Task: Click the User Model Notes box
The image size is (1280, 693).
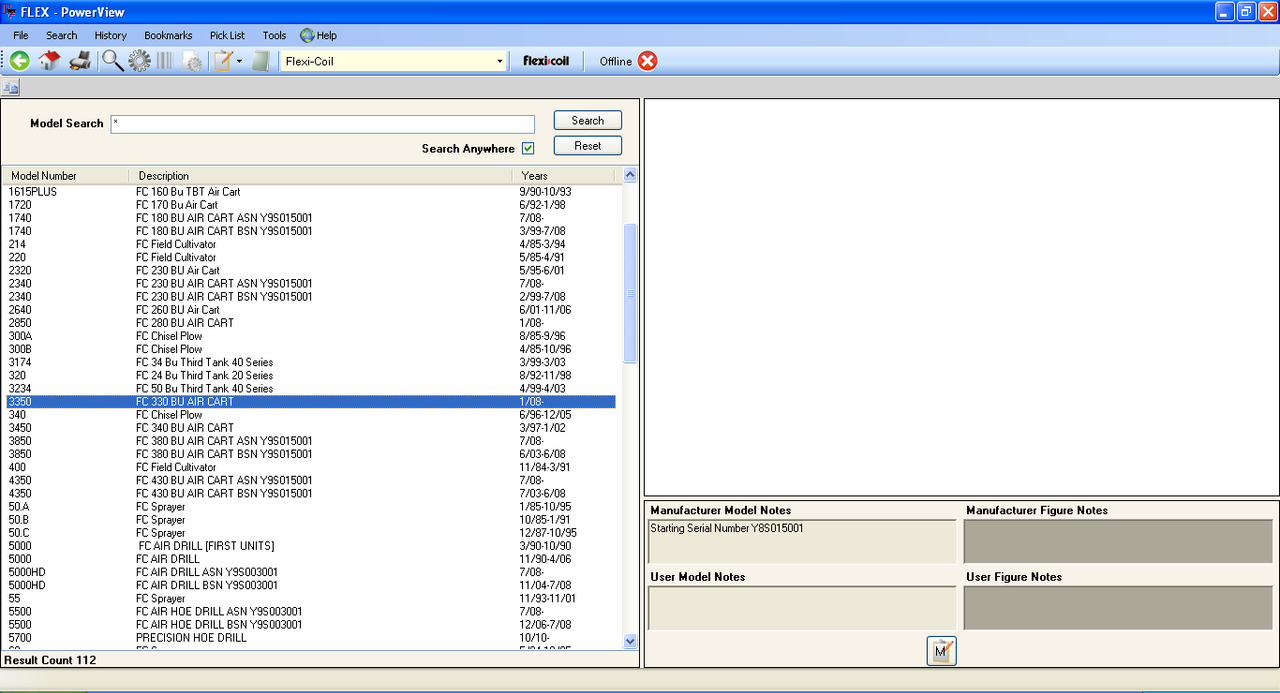Action: [x=802, y=608]
